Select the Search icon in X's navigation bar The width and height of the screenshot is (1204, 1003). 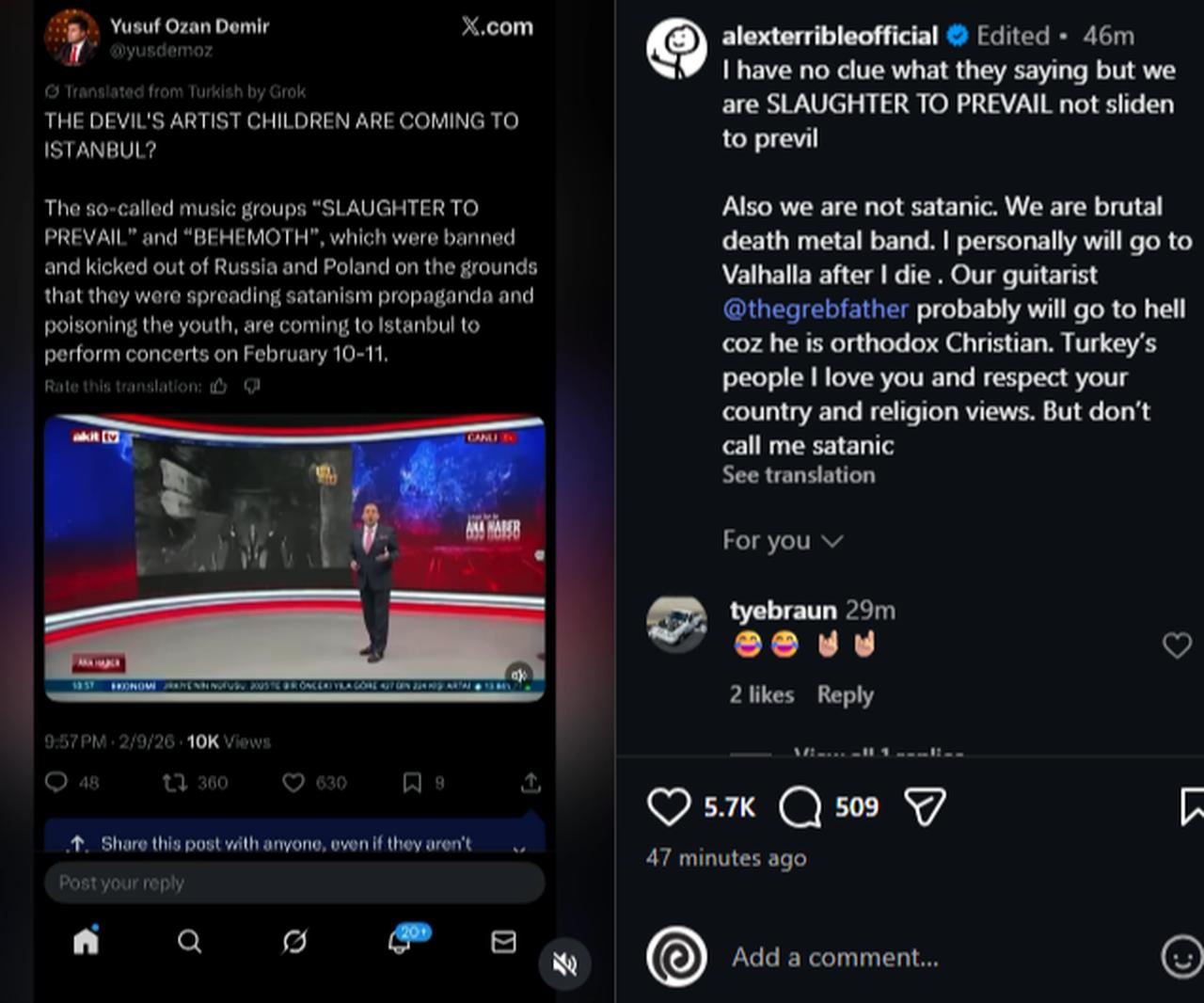(190, 941)
